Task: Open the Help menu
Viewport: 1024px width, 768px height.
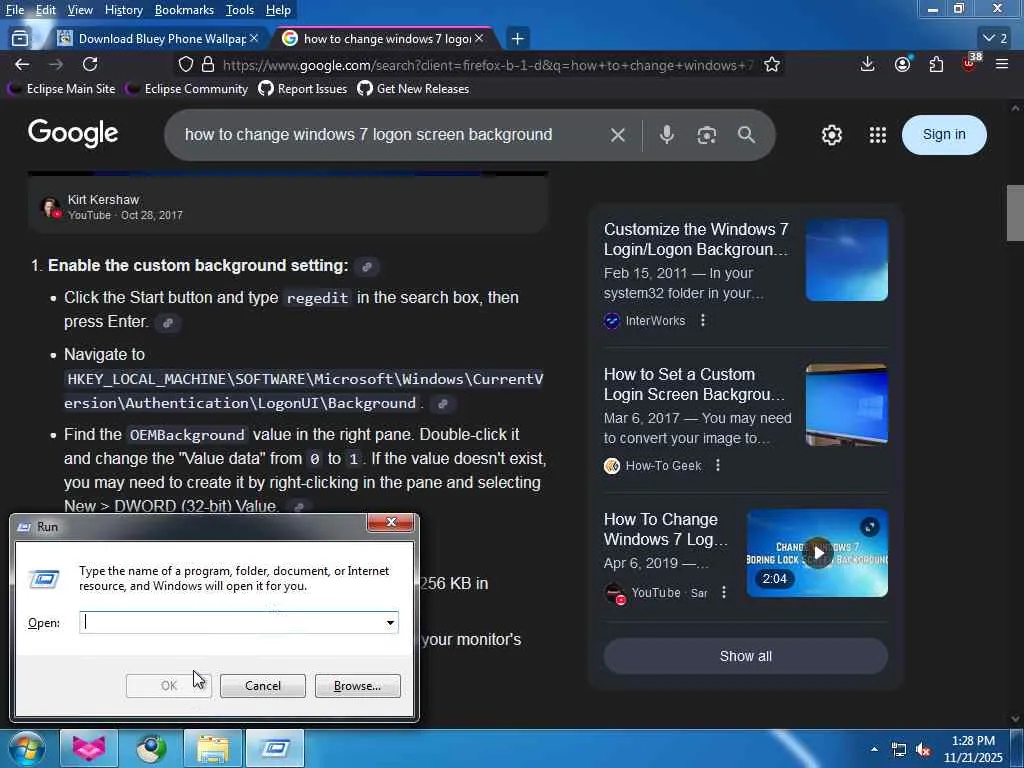Action: pos(278,10)
